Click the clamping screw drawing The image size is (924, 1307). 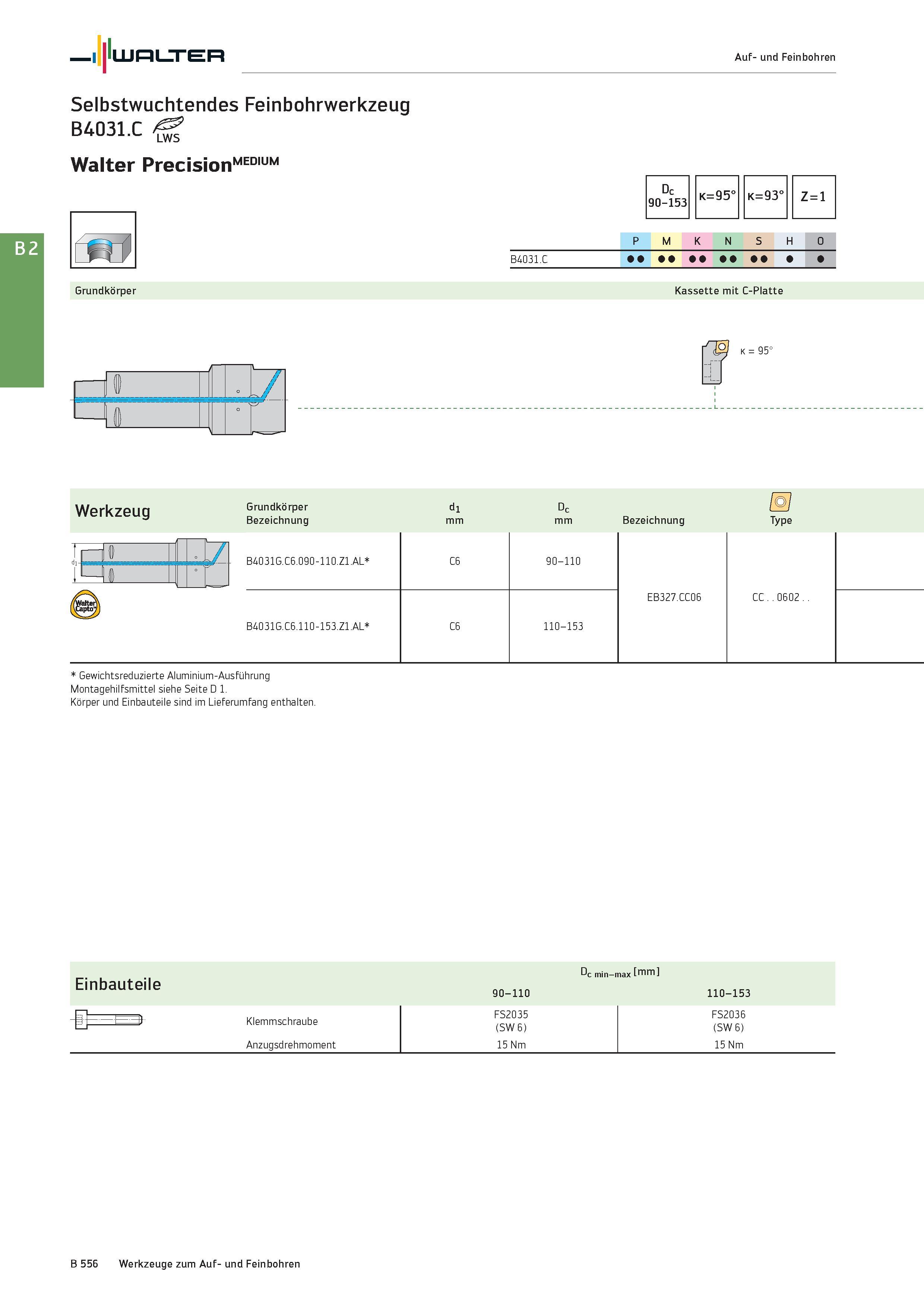click(x=108, y=1019)
